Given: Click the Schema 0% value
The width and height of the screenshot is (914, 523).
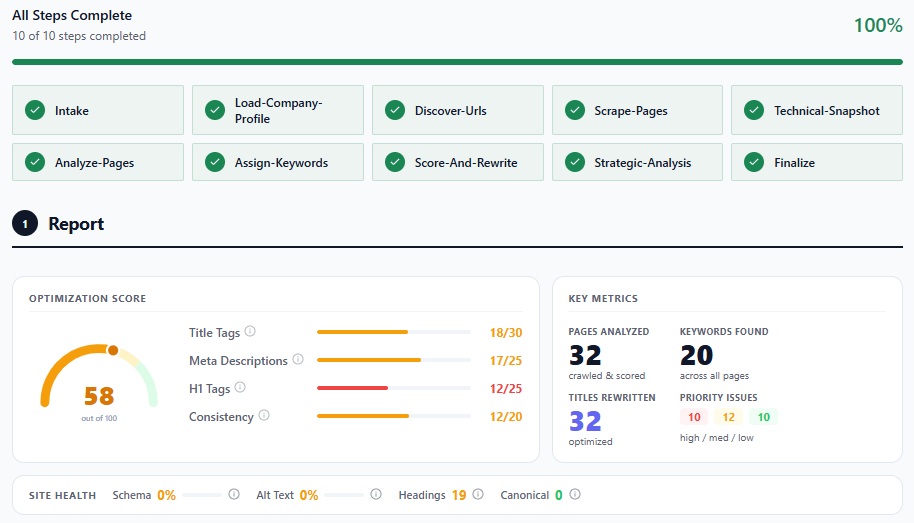Looking at the screenshot, I should pyautogui.click(x=166, y=495).
